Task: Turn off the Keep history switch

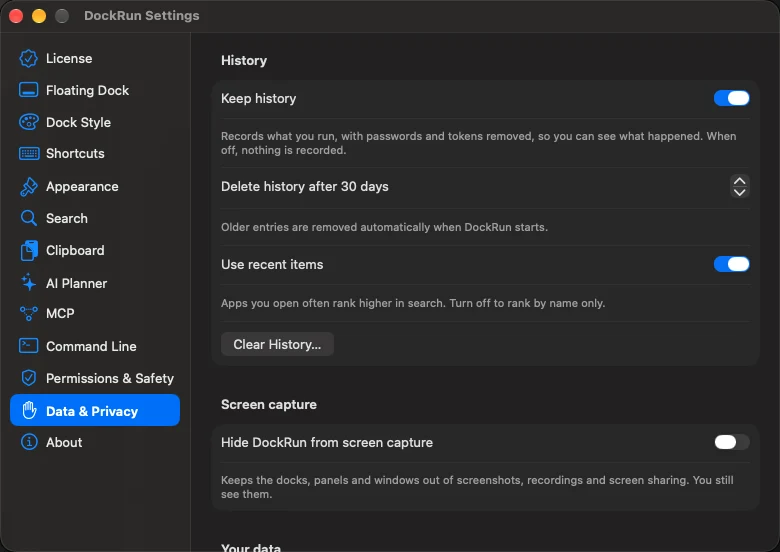Action: click(x=731, y=98)
